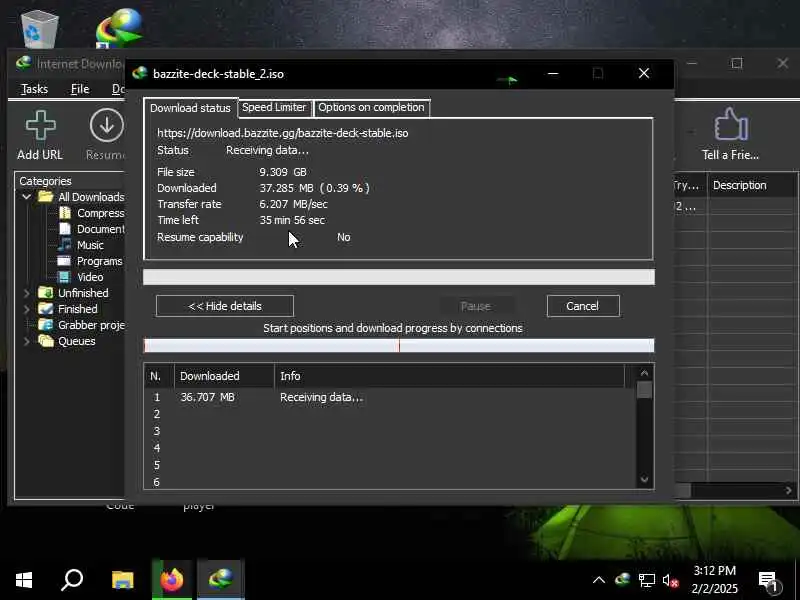Collapse the All Downloads tree node
The width and height of the screenshot is (800, 600).
[x=27, y=196]
